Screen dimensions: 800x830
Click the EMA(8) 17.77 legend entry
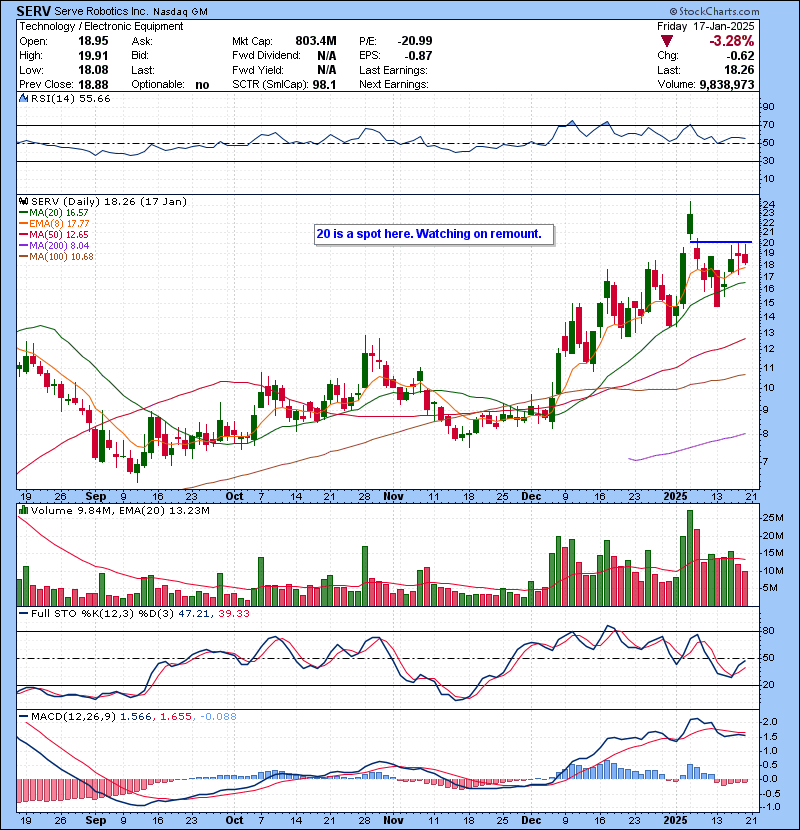click(54, 224)
